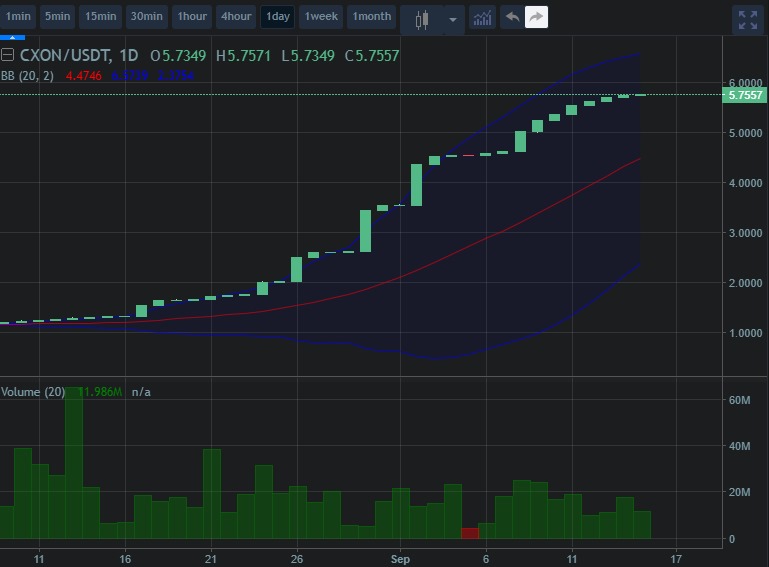Viewport: 769px width, 567px height.
Task: Toggle fullscreen chart mode
Action: click(x=746, y=18)
